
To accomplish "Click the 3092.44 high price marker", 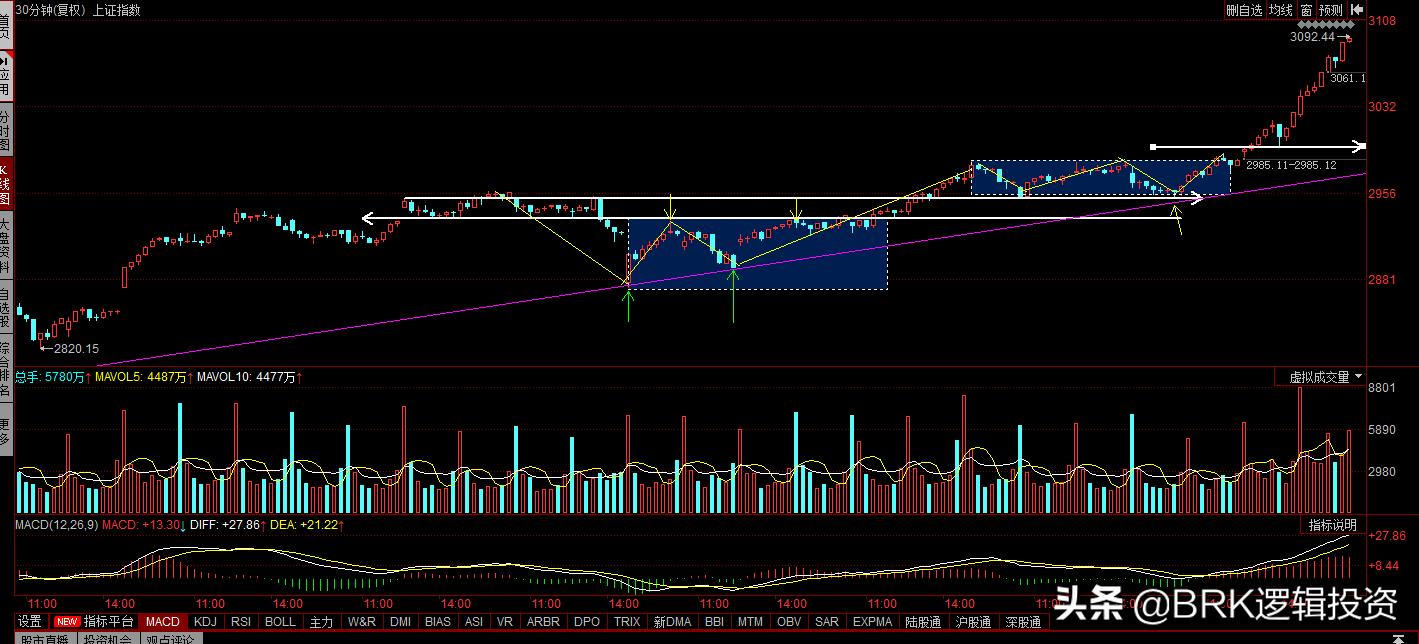I will (x=1312, y=37).
